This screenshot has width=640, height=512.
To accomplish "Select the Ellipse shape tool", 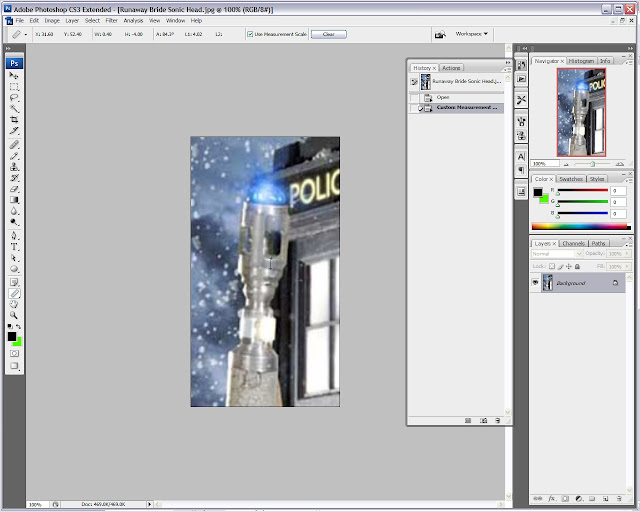I will coord(14,269).
